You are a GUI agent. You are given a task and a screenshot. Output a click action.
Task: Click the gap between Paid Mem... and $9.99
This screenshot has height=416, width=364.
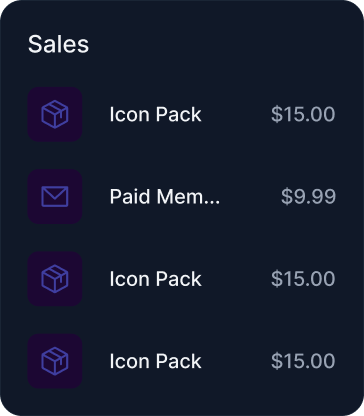250,197
